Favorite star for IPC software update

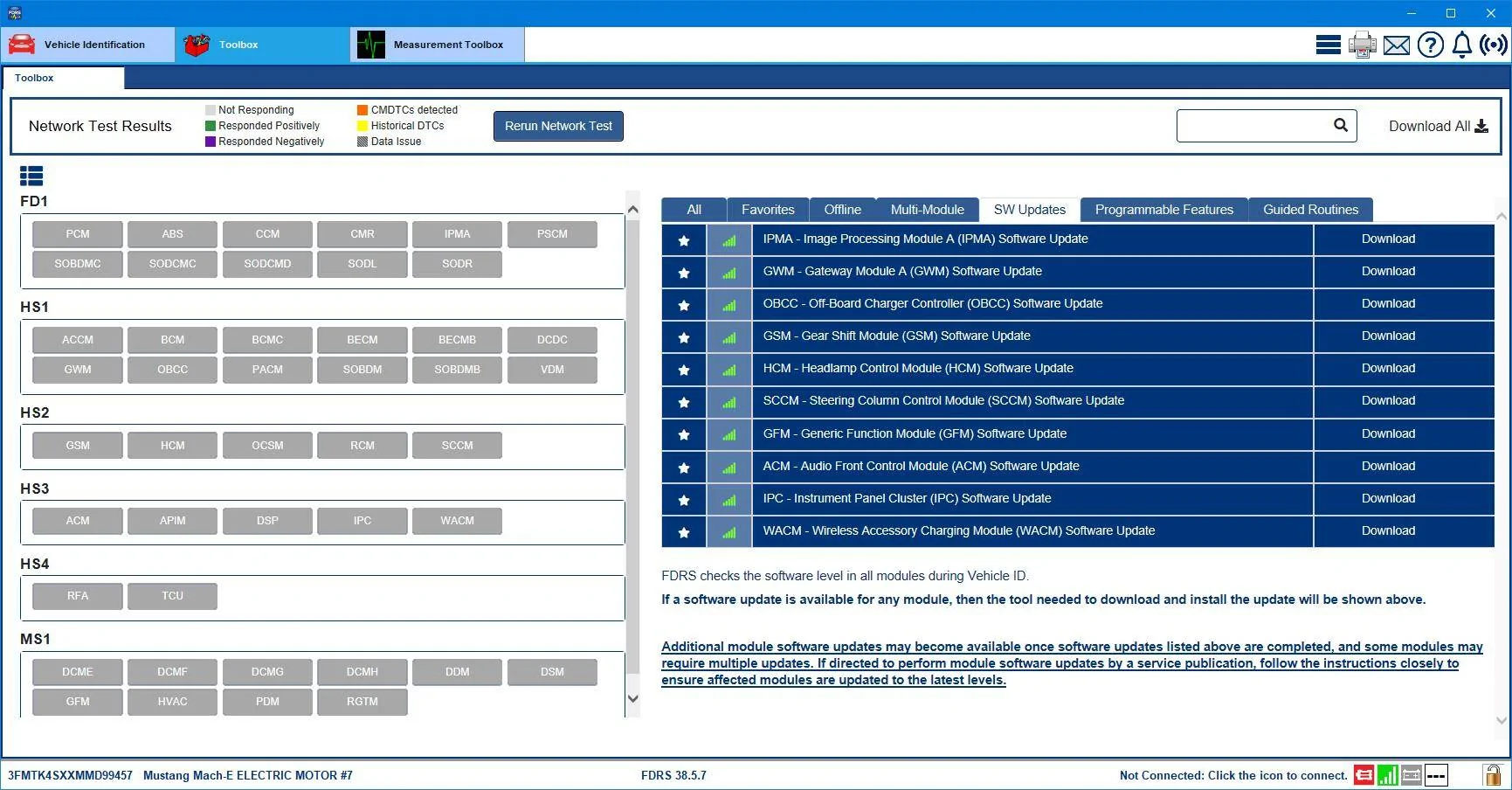[684, 499]
